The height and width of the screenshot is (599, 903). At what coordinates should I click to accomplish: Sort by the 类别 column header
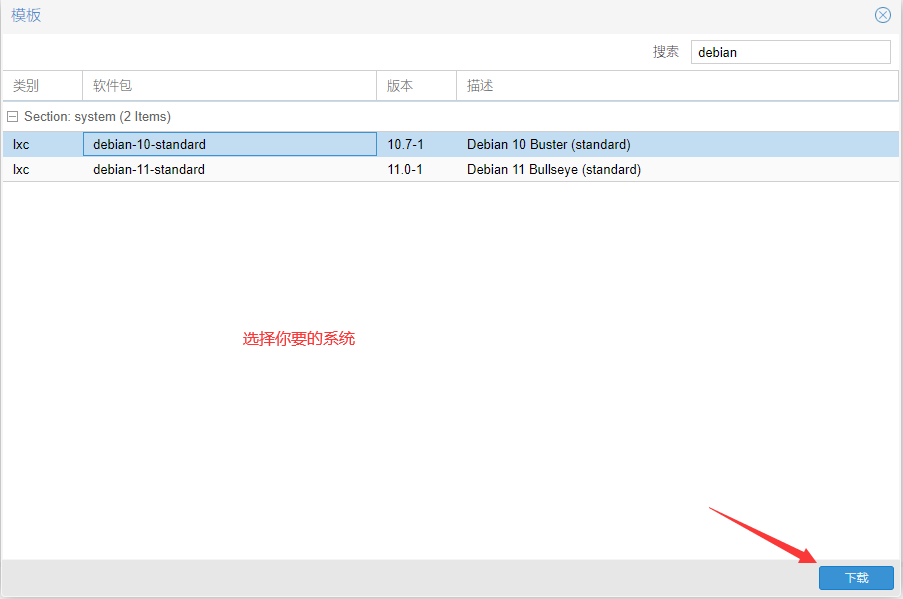(41, 86)
